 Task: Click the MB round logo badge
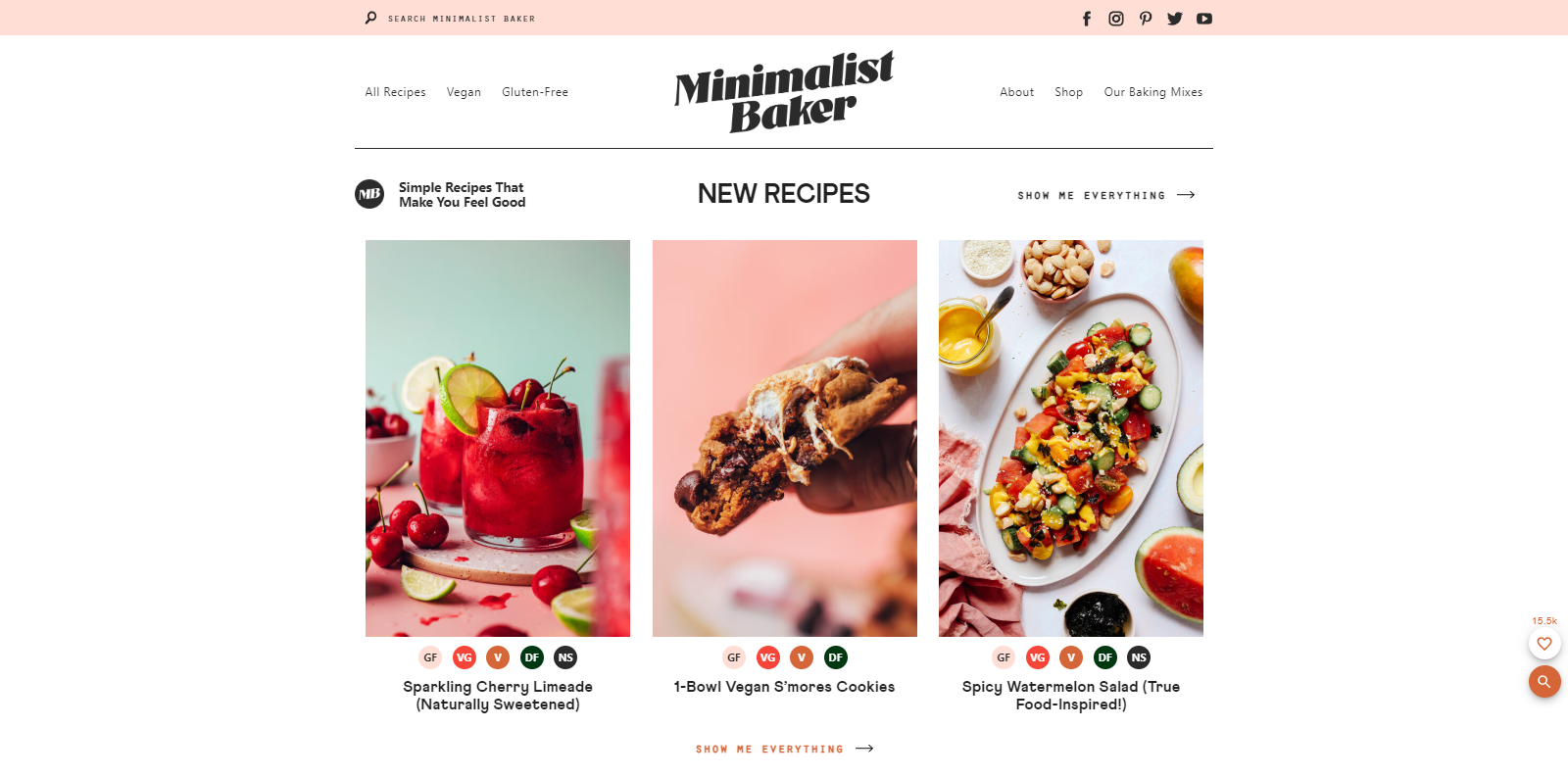[x=369, y=194]
